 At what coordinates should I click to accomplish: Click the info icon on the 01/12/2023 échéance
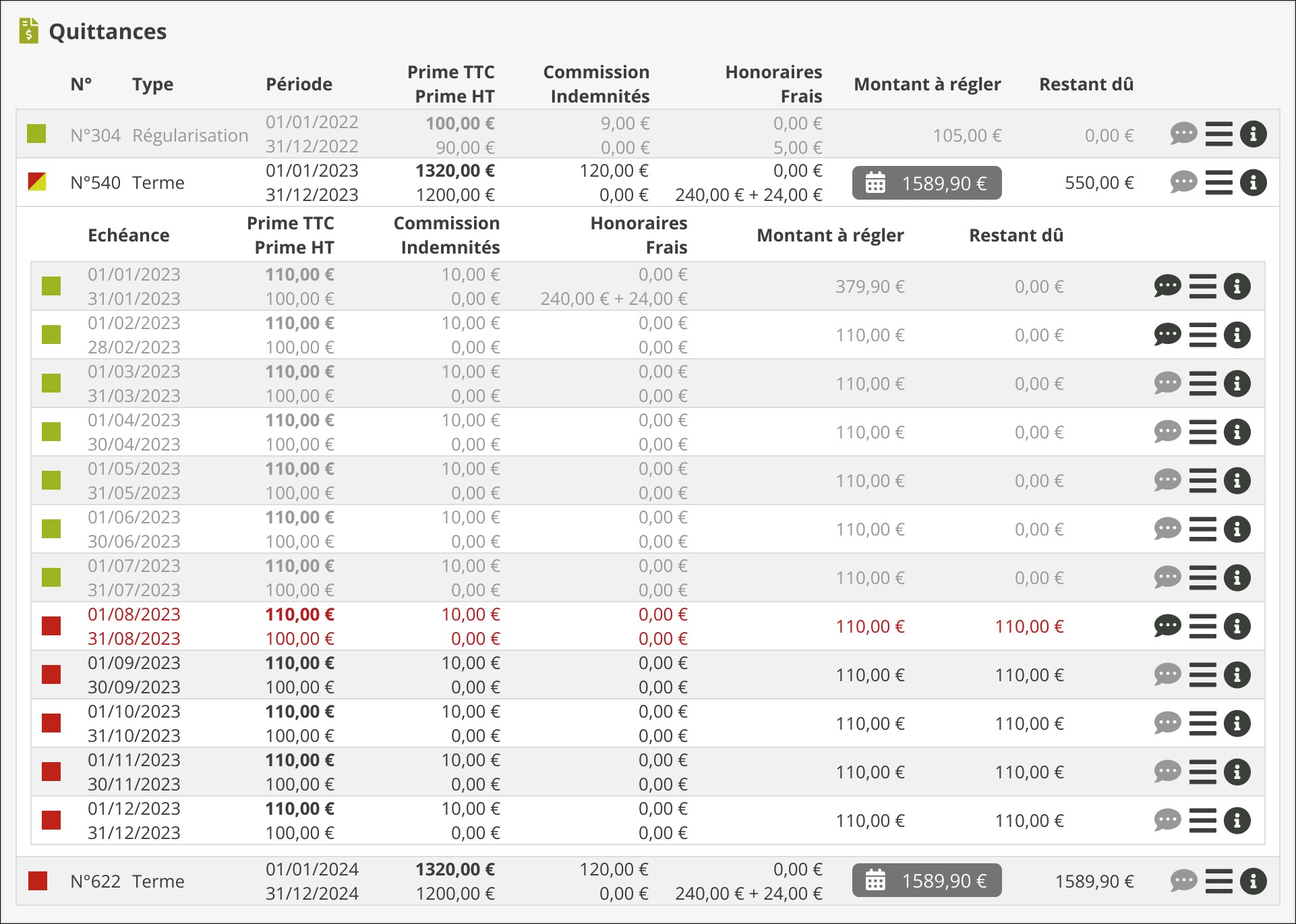coord(1237,820)
